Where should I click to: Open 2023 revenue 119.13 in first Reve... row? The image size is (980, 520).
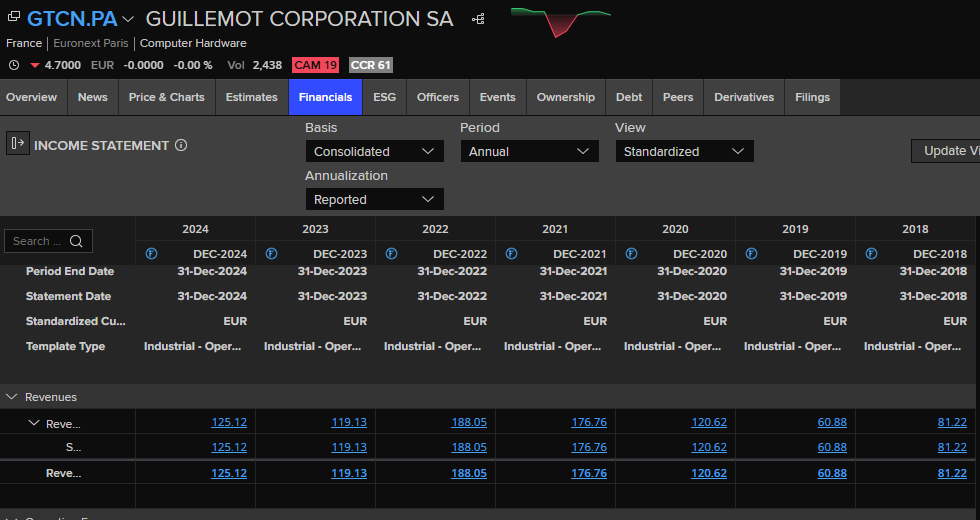click(349, 422)
